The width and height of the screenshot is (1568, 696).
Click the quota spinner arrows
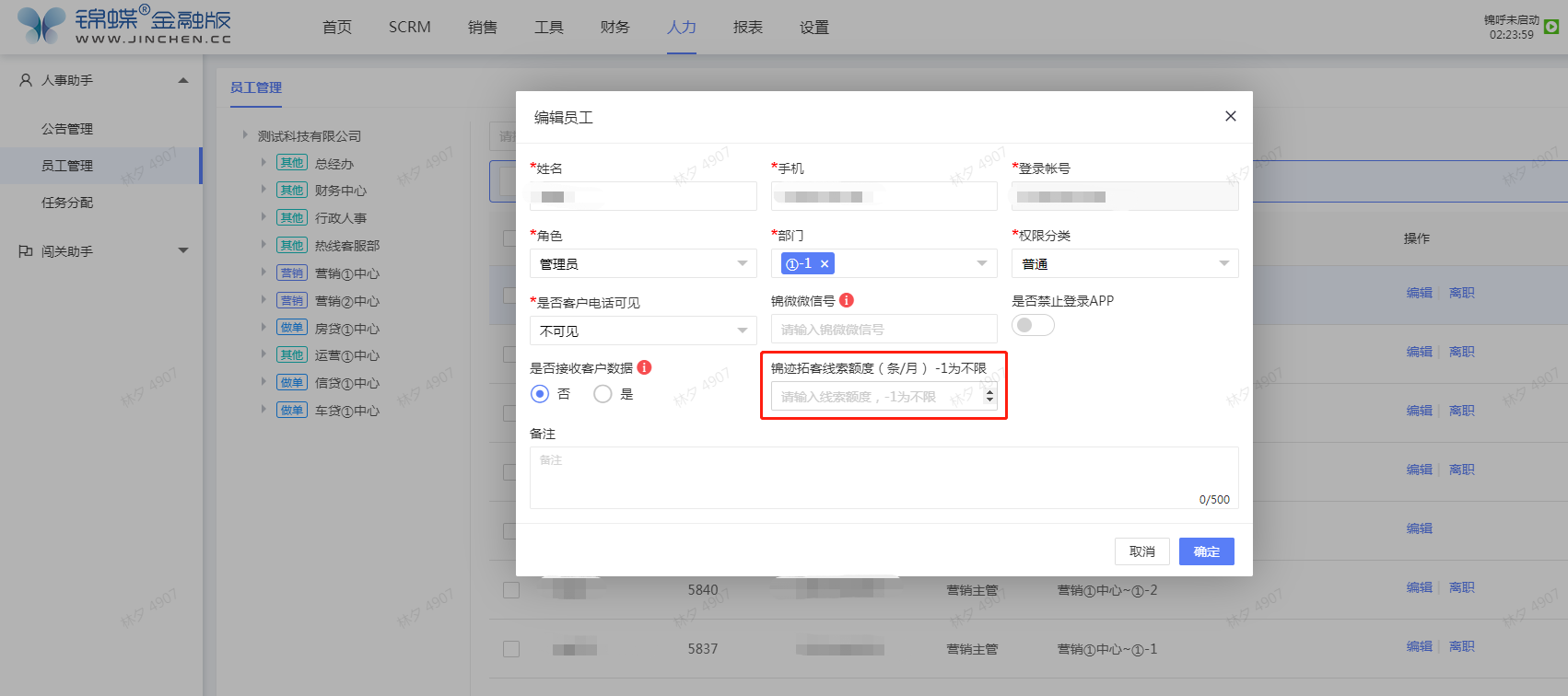990,397
